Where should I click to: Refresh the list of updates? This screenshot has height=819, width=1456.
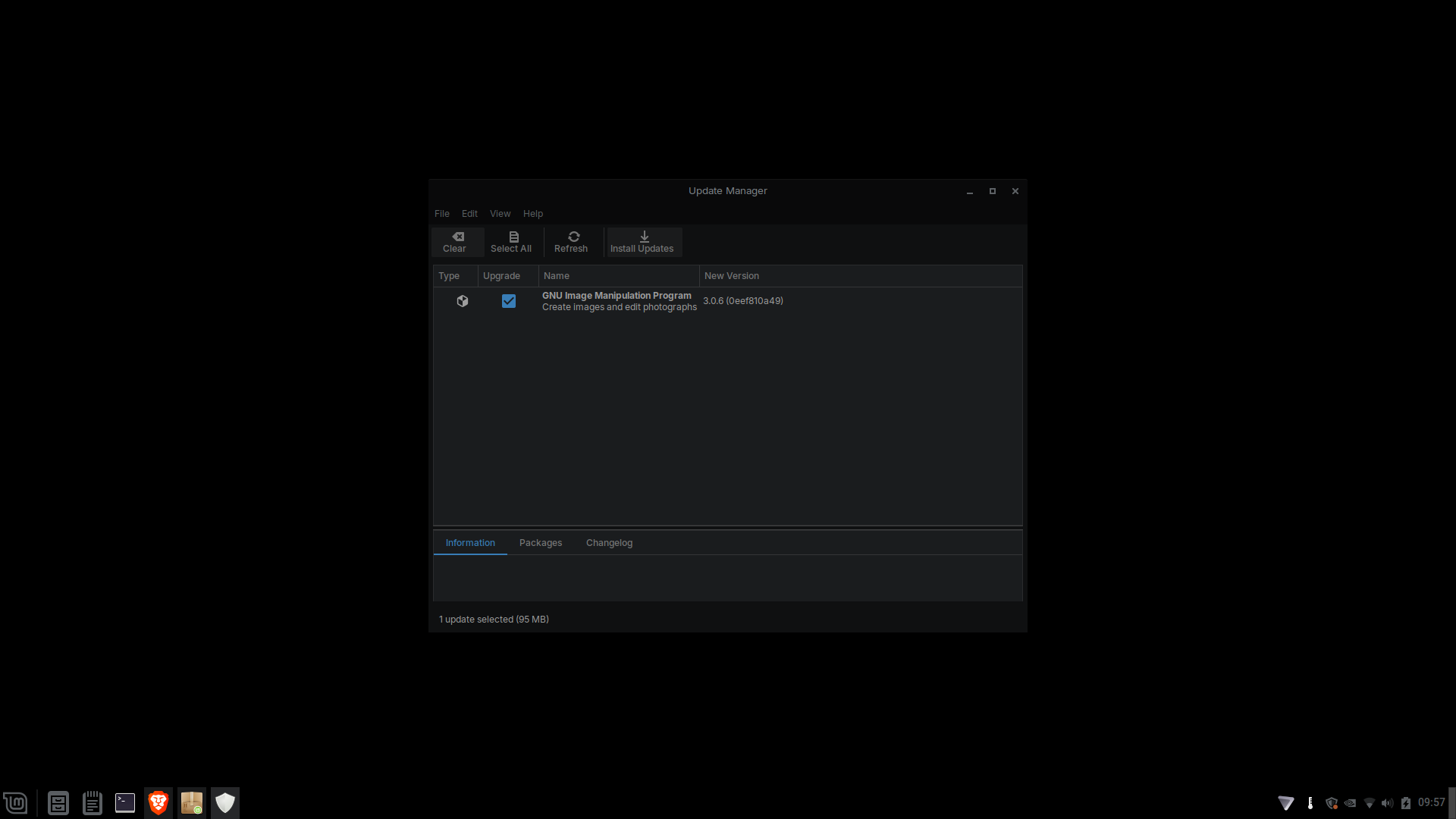tap(570, 242)
